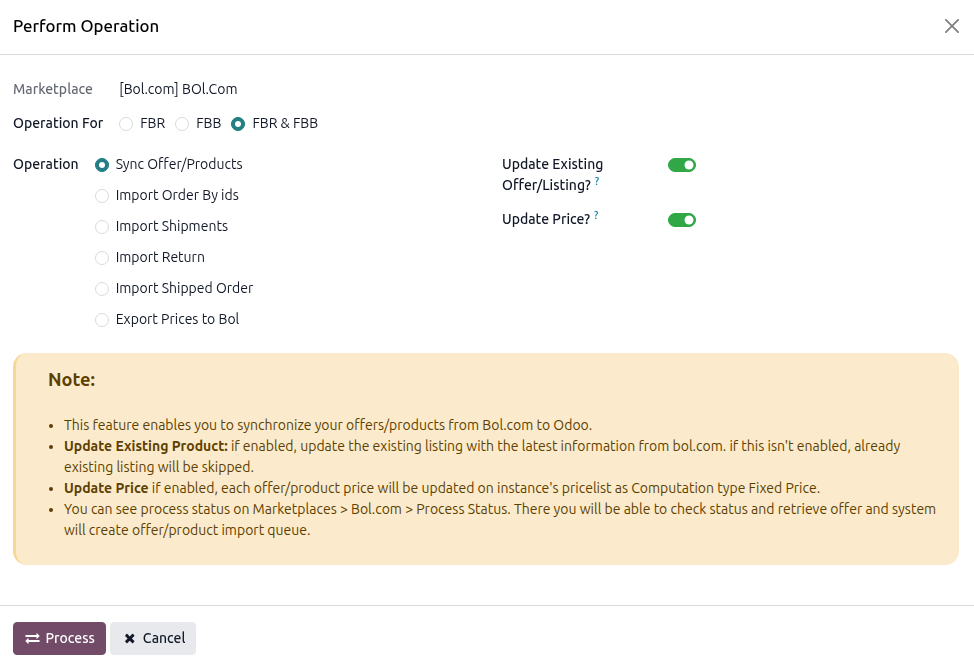The image size is (974, 668).
Task: Click the Note: heading
Action: coord(72,380)
